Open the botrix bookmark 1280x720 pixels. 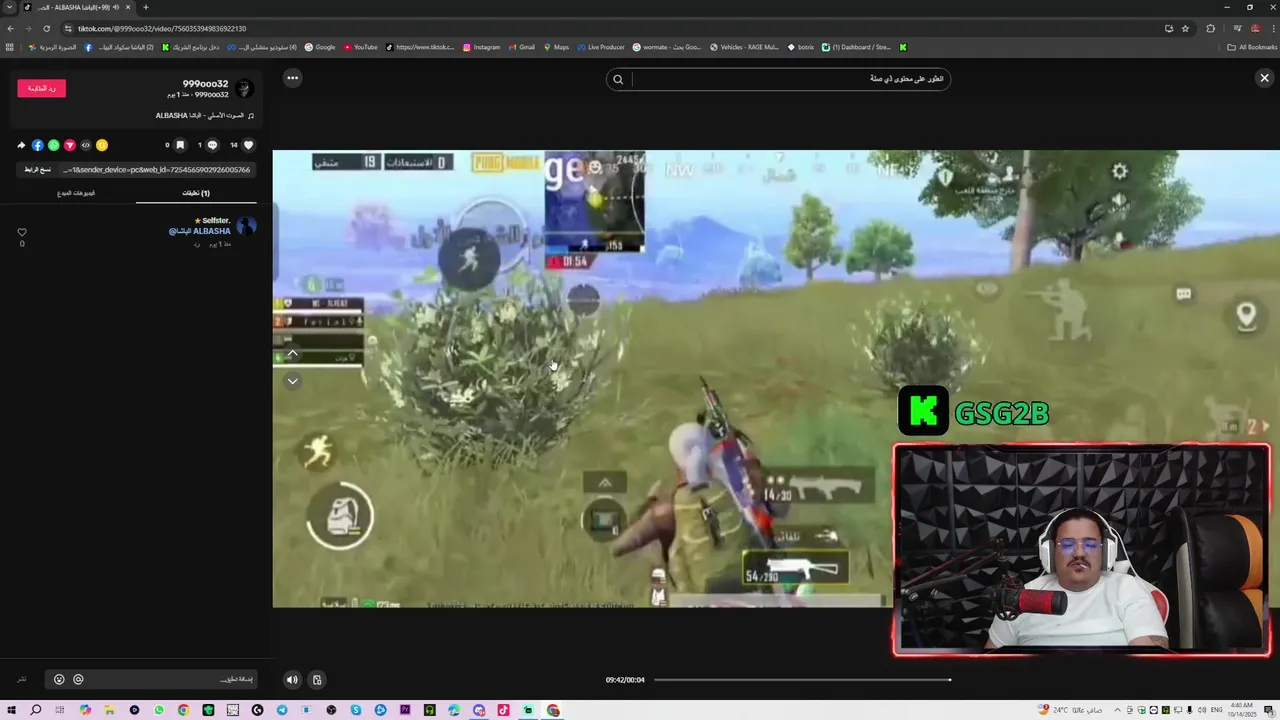(x=801, y=47)
